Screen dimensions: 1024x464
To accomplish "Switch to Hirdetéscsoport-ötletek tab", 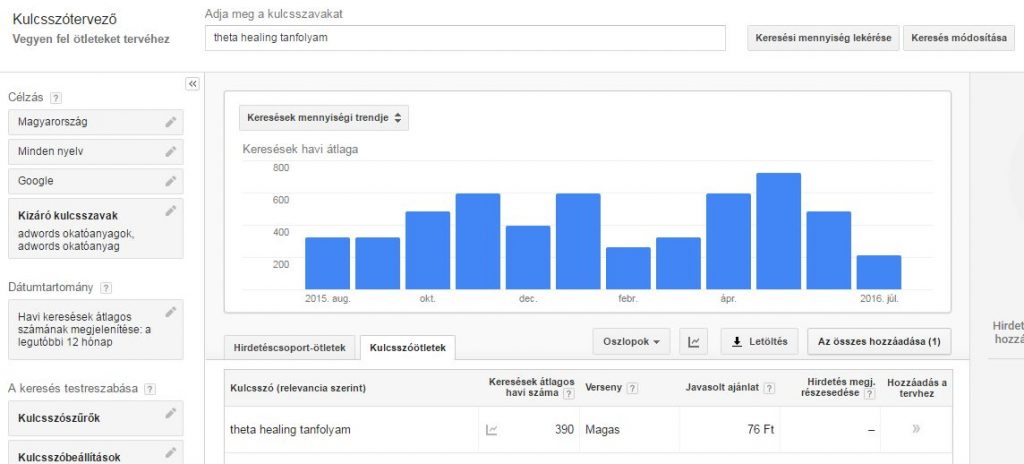I will [x=290, y=348].
